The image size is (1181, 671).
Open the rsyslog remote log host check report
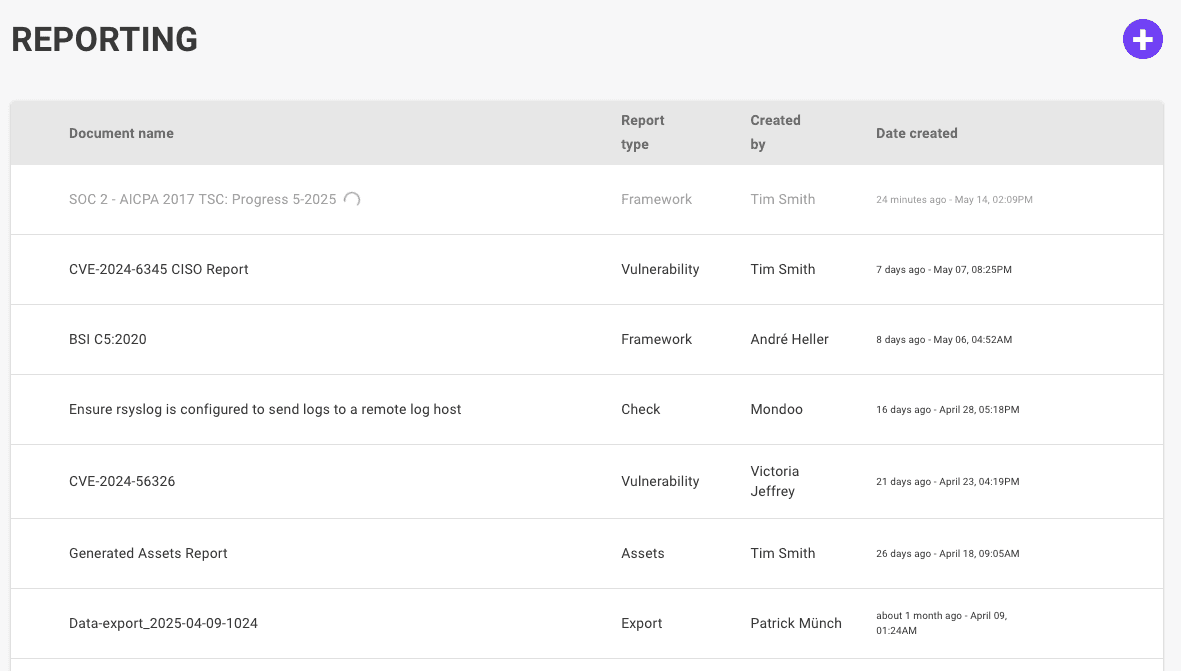pos(264,409)
